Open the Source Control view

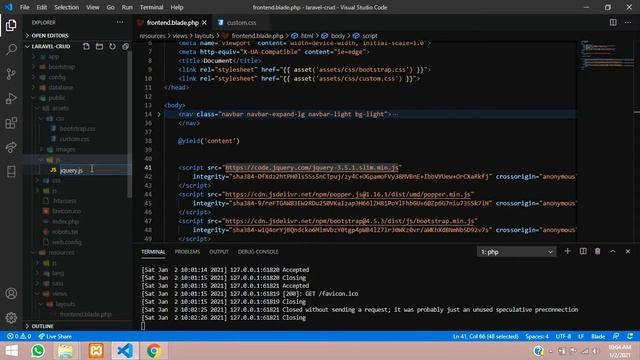point(11,74)
